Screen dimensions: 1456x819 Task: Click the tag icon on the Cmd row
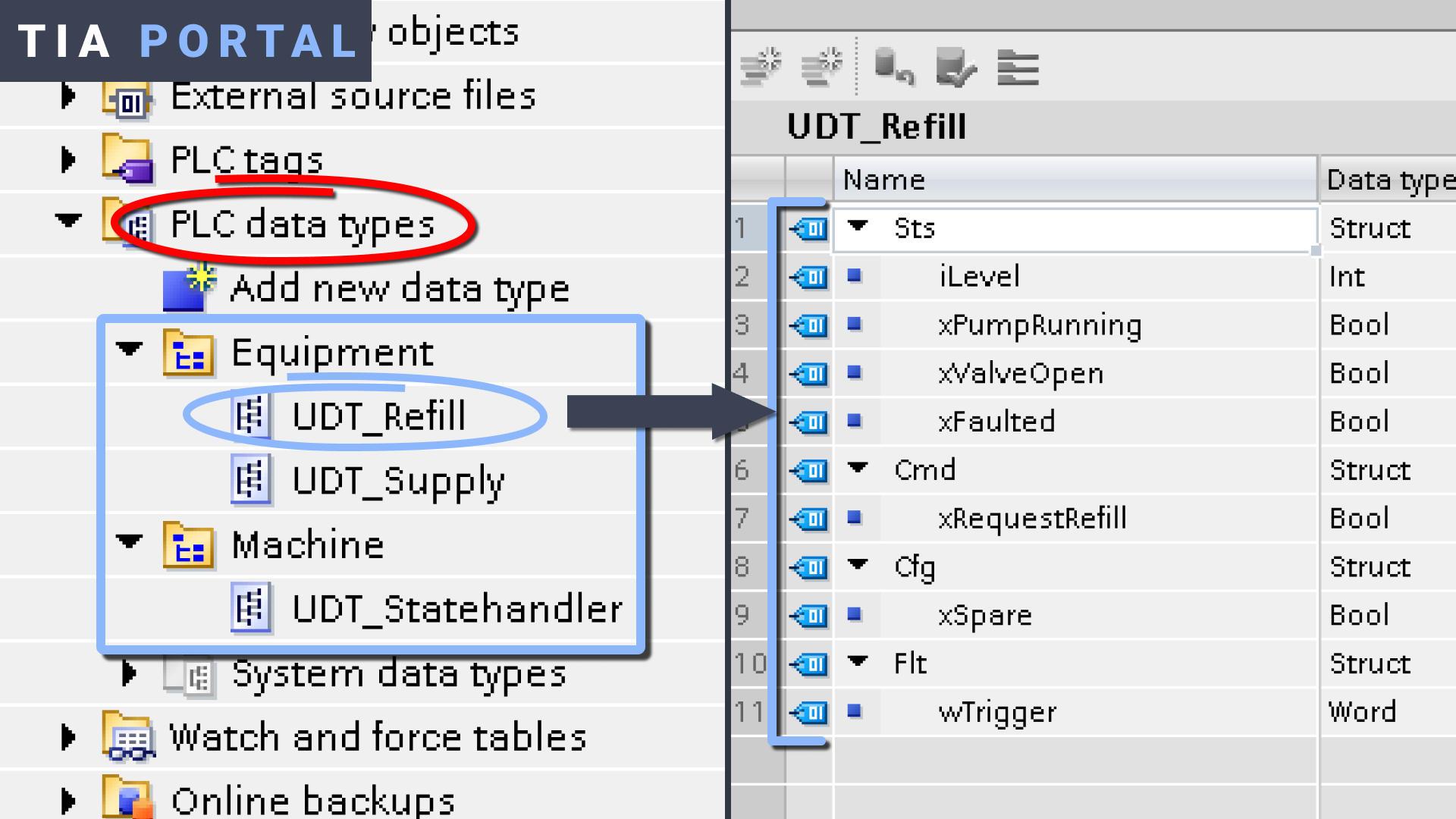(809, 471)
